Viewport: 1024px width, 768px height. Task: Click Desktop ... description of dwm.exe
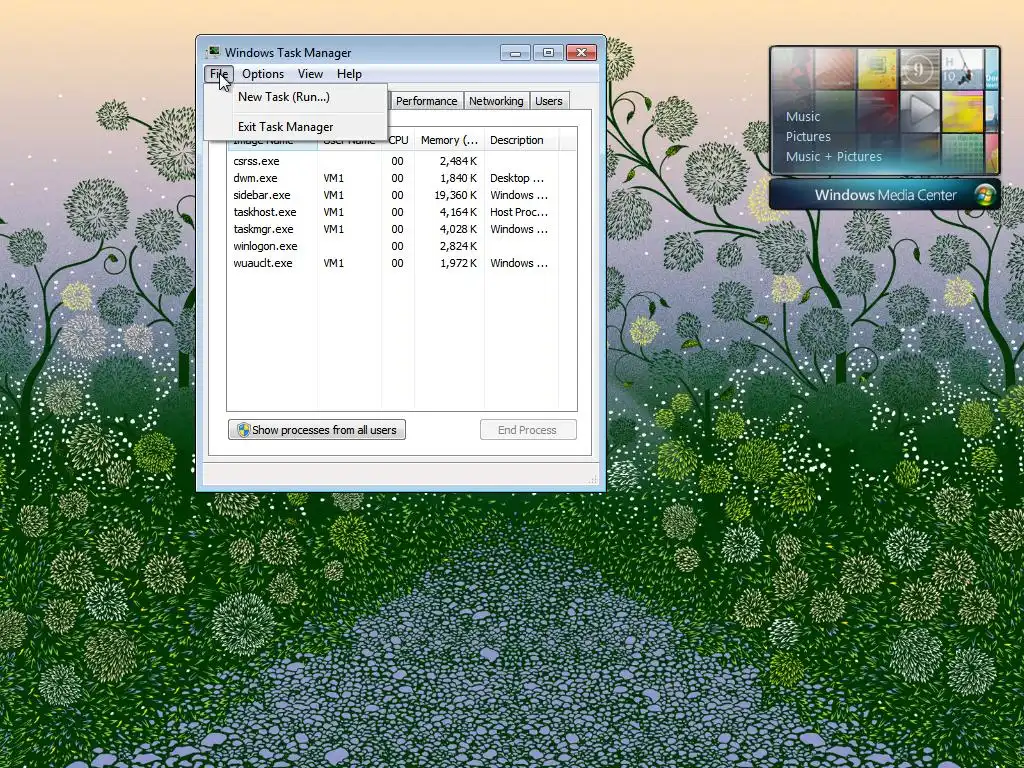pos(517,178)
